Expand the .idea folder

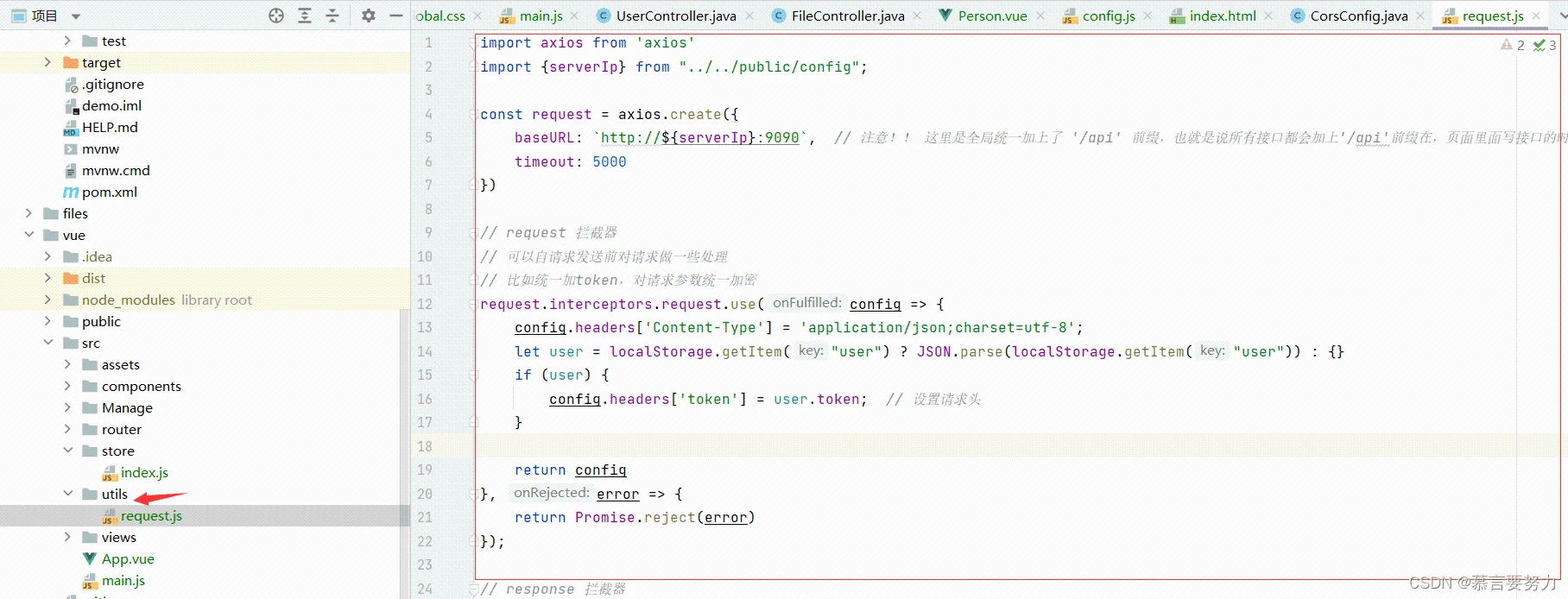point(47,256)
